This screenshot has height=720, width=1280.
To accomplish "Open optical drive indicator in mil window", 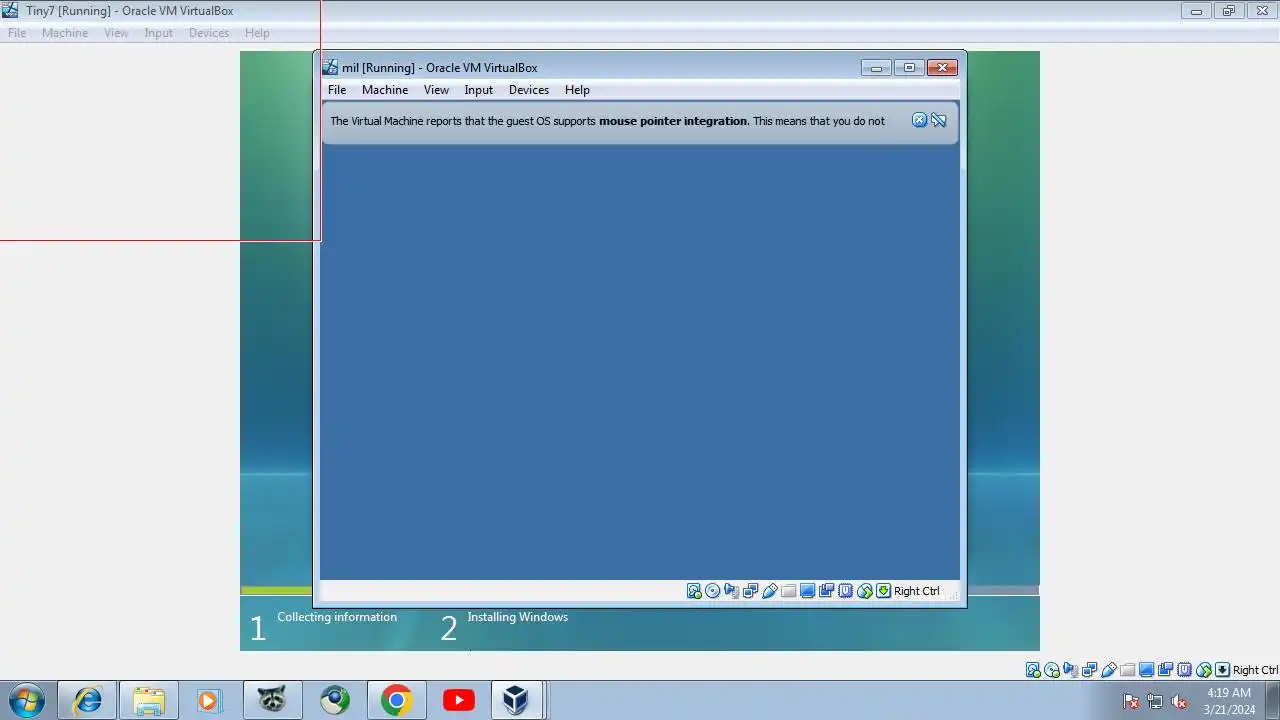I will coord(713,591).
